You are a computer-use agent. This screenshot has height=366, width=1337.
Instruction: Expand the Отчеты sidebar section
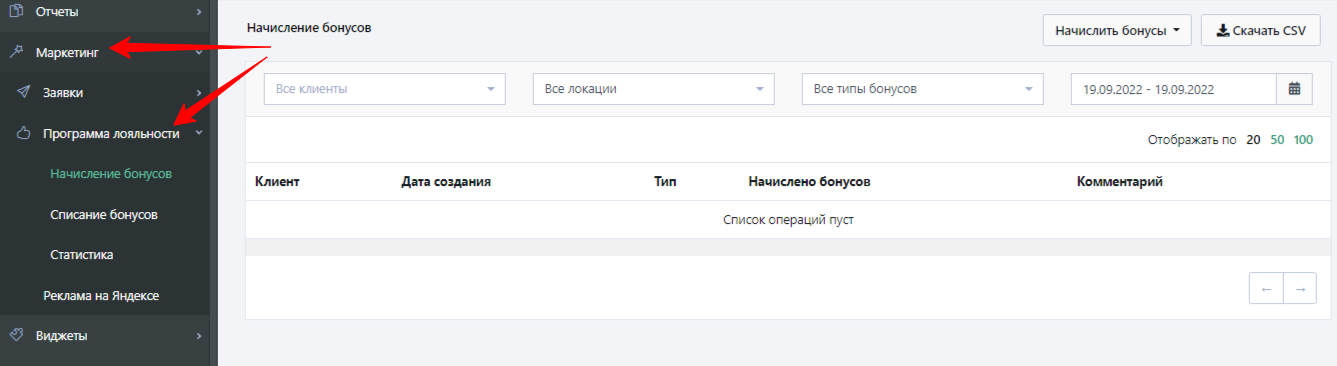tap(199, 11)
